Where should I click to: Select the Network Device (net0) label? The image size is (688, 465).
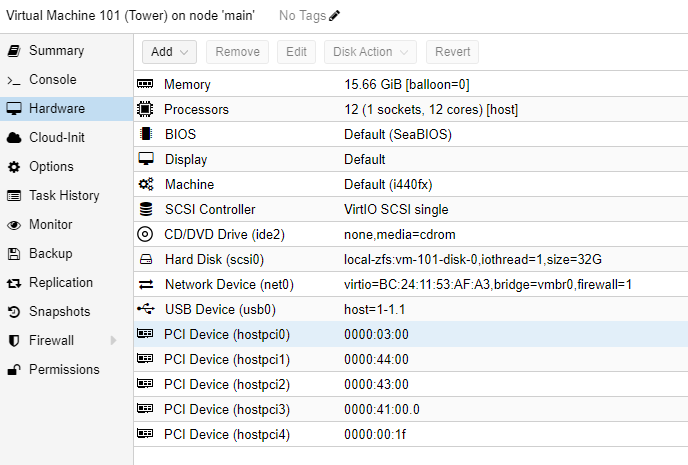pyautogui.click(x=229, y=285)
